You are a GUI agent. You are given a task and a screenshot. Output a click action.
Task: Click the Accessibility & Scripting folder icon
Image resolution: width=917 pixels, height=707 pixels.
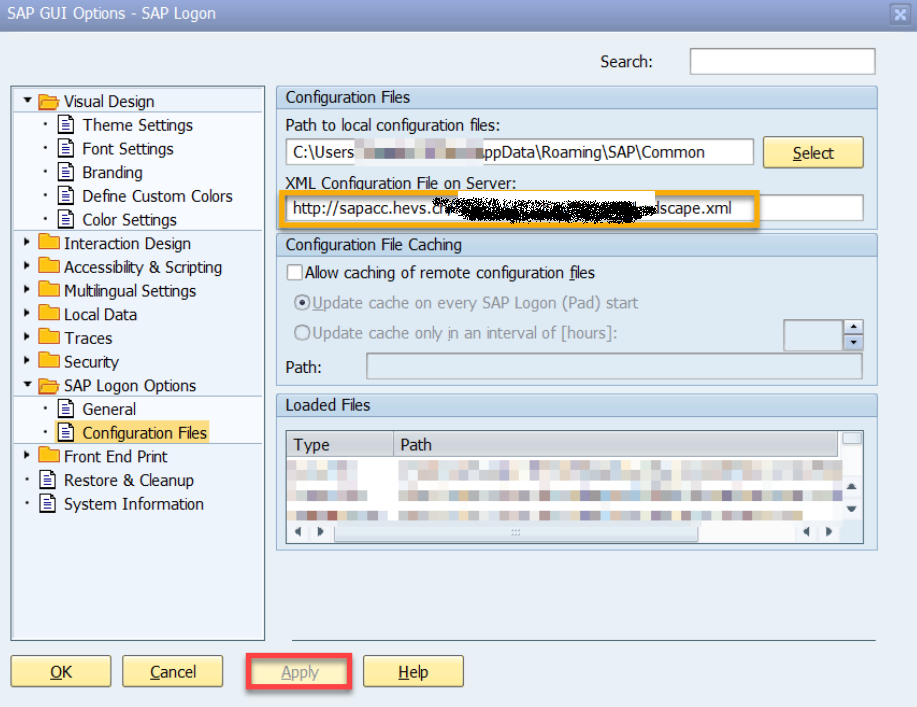pos(49,266)
